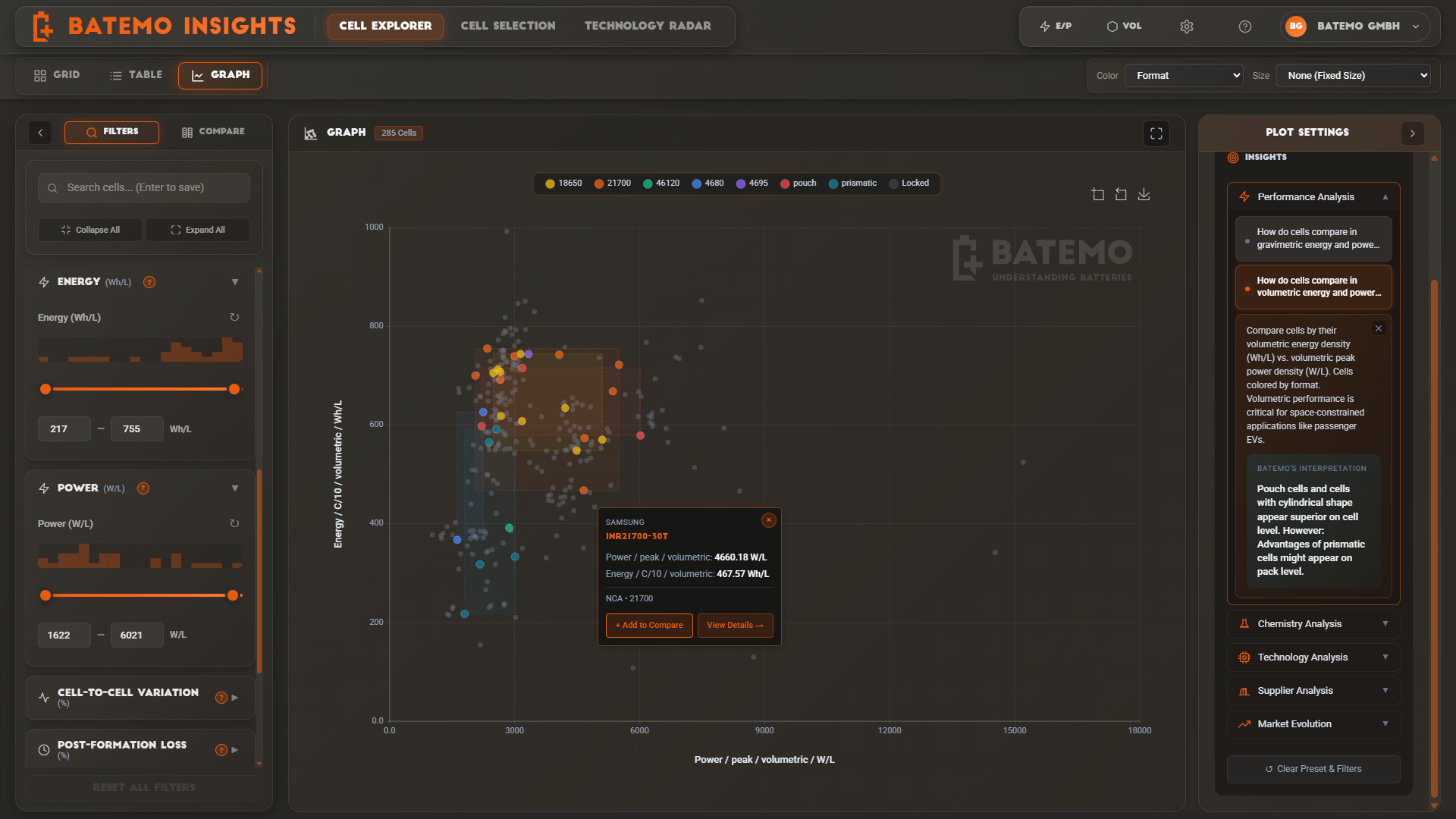This screenshot has height=819, width=1456.
Task: Open application settings via gear icon
Action: coord(1186,26)
